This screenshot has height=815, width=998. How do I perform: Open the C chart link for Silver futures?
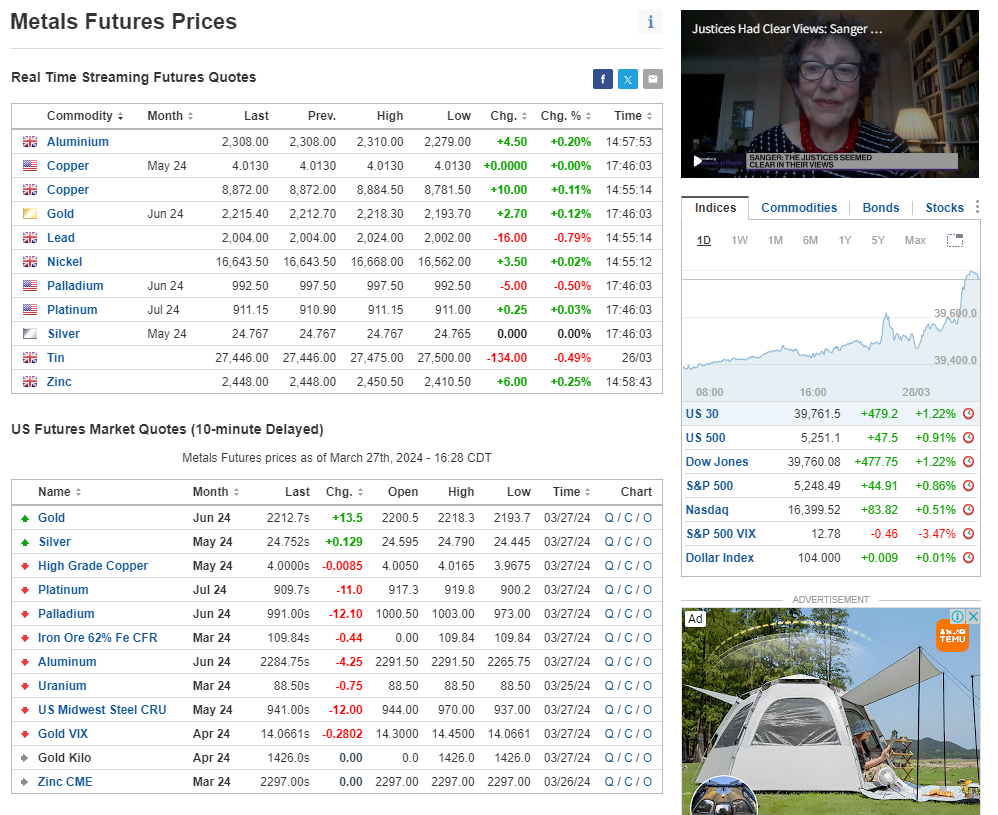[628, 542]
